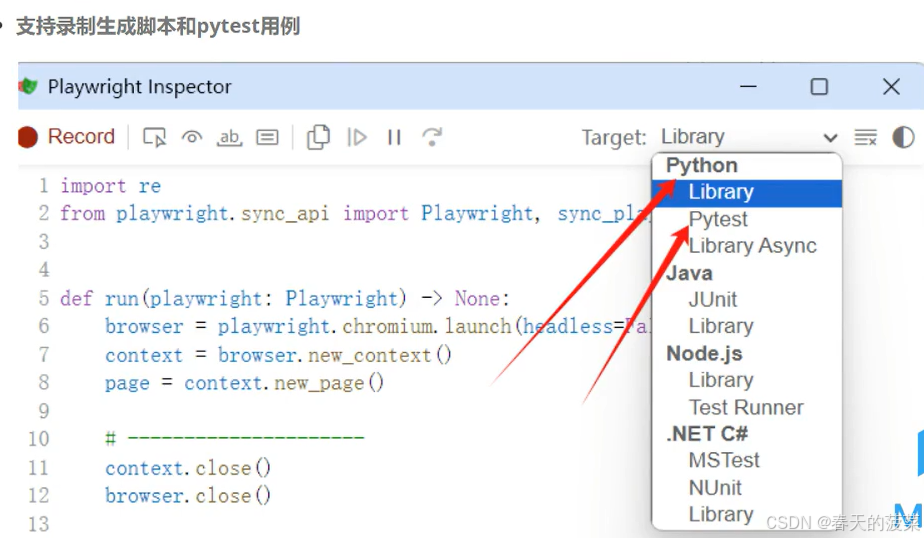
Task: Select the Assert text 'ab' icon
Action: pyautogui.click(x=229, y=137)
